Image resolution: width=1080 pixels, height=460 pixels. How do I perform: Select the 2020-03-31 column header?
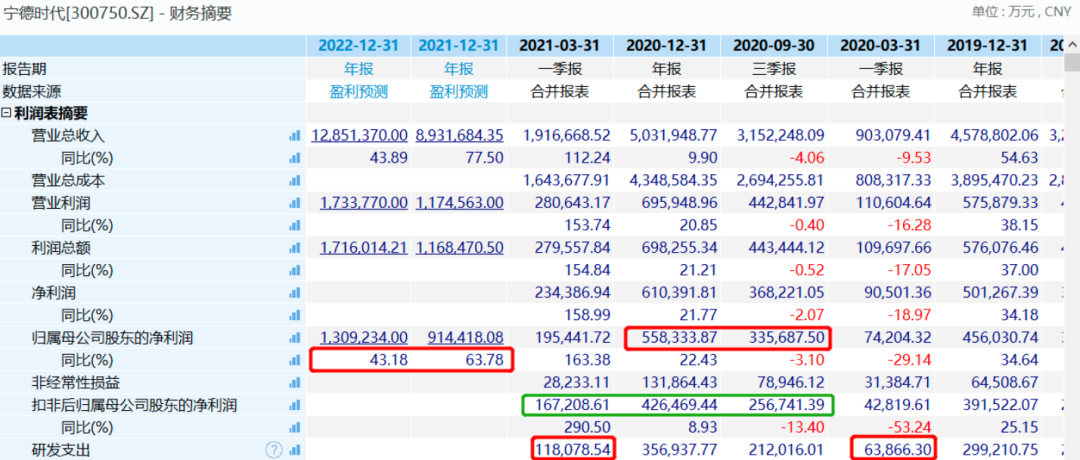pyautogui.click(x=880, y=46)
